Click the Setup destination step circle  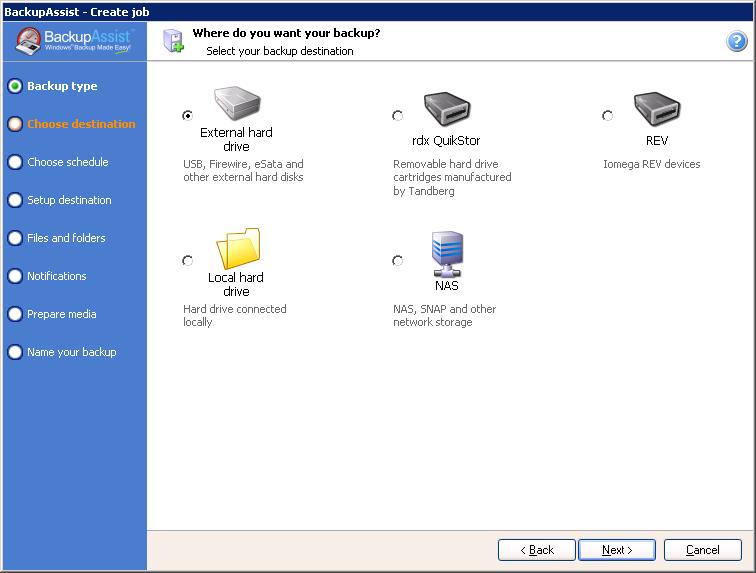15,200
